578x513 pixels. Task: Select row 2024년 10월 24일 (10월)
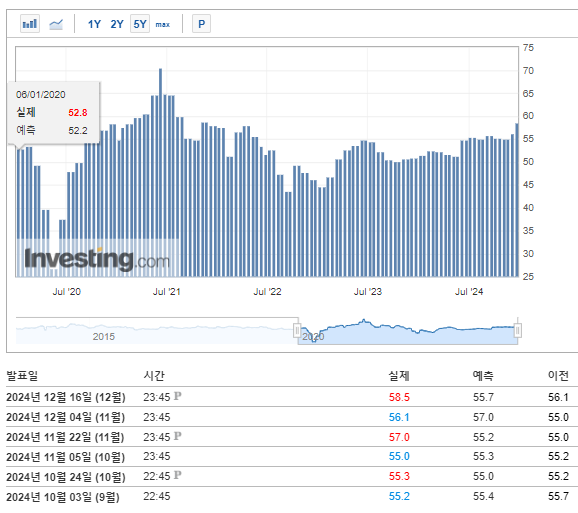(292, 477)
